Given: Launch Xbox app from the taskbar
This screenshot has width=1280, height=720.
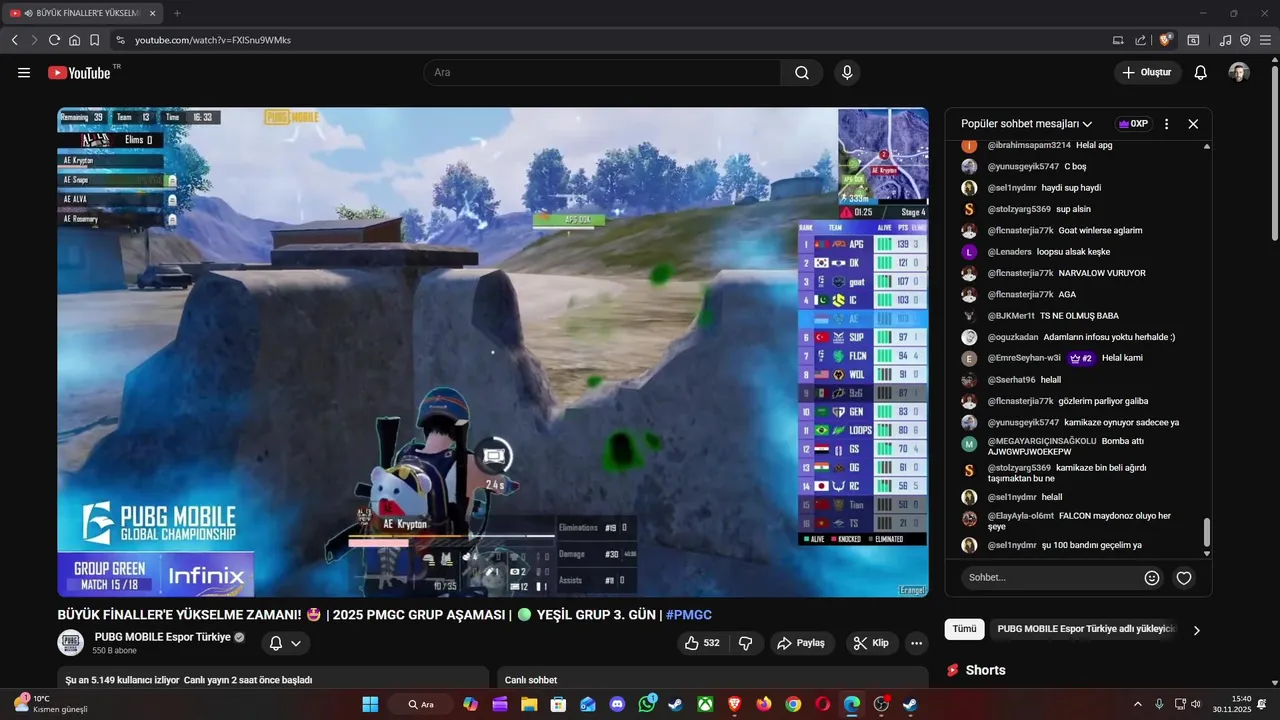Looking at the screenshot, I should point(705,704).
